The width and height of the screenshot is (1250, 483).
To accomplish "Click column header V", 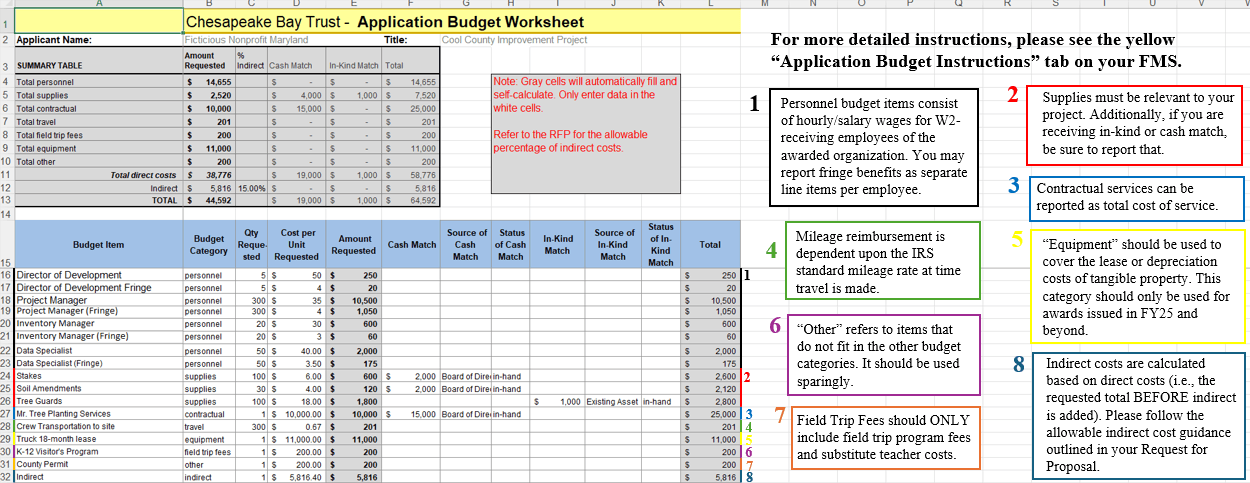I will pos(1201,5).
